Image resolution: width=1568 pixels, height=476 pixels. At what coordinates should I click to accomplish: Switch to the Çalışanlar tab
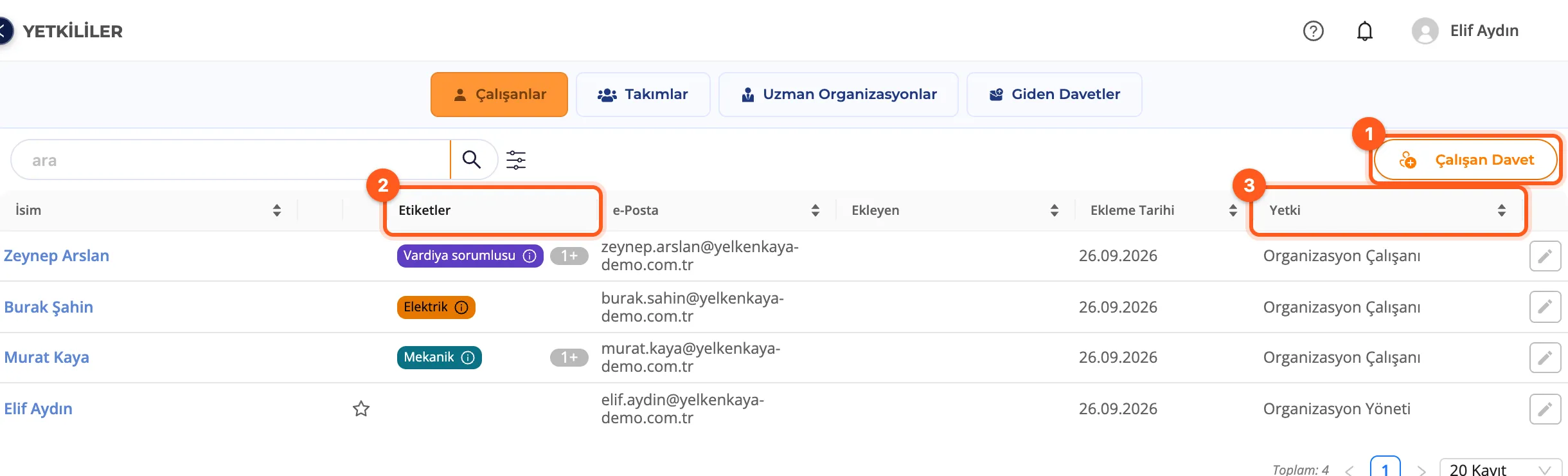point(499,95)
